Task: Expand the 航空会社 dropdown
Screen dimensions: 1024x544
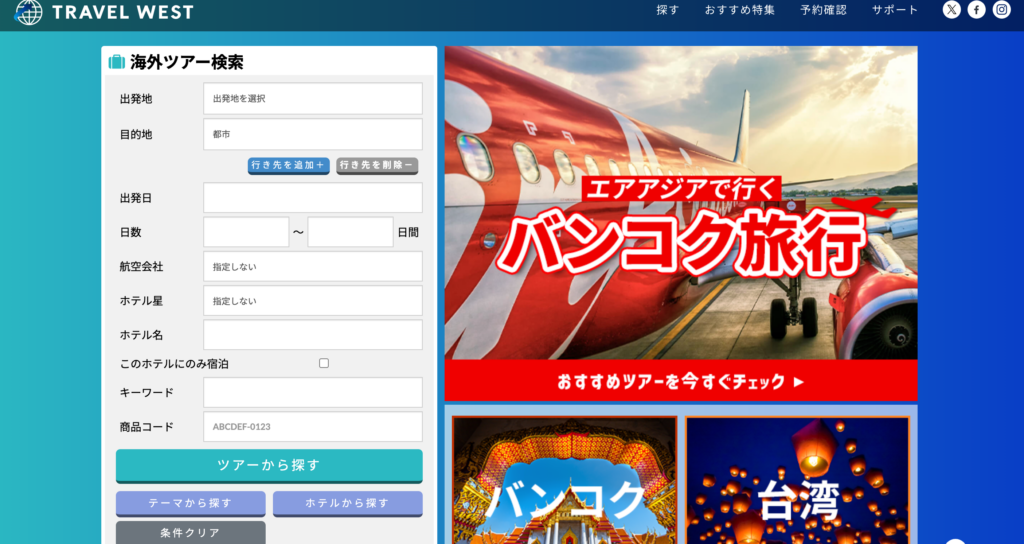Action: 312,267
